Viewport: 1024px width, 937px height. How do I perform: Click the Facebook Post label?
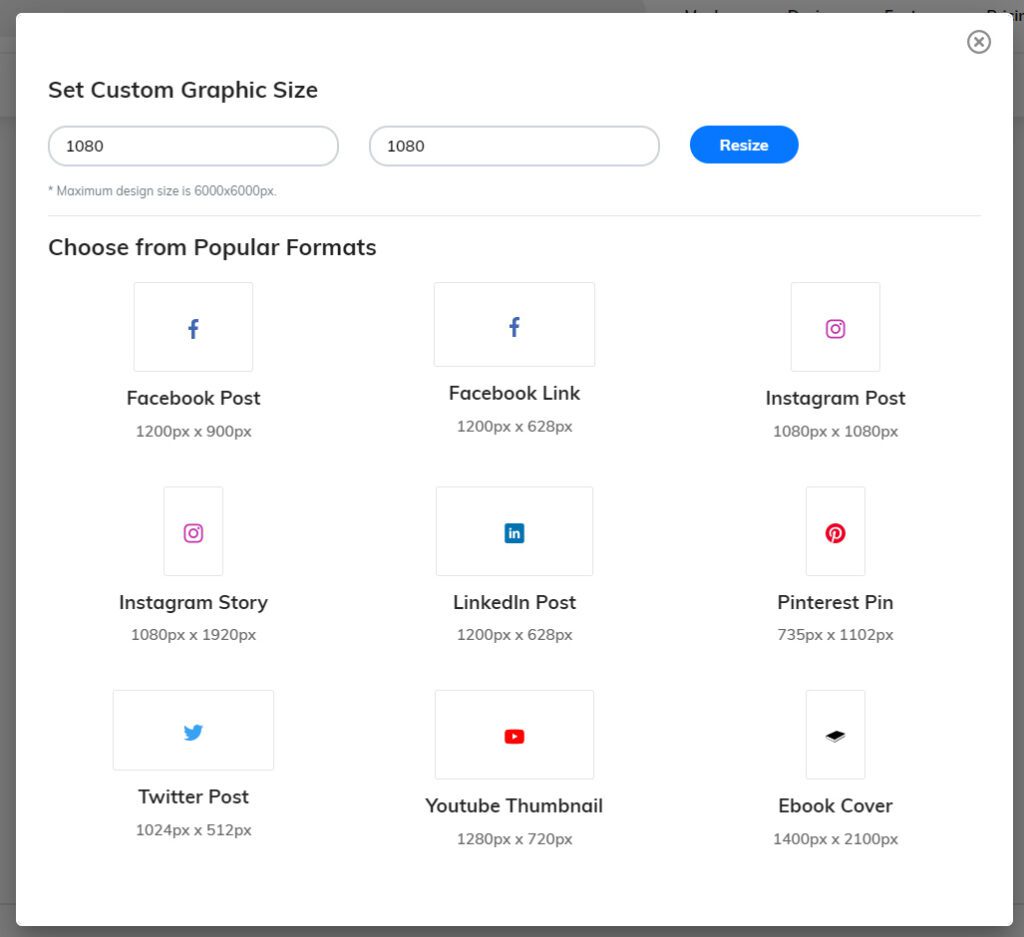tap(193, 398)
